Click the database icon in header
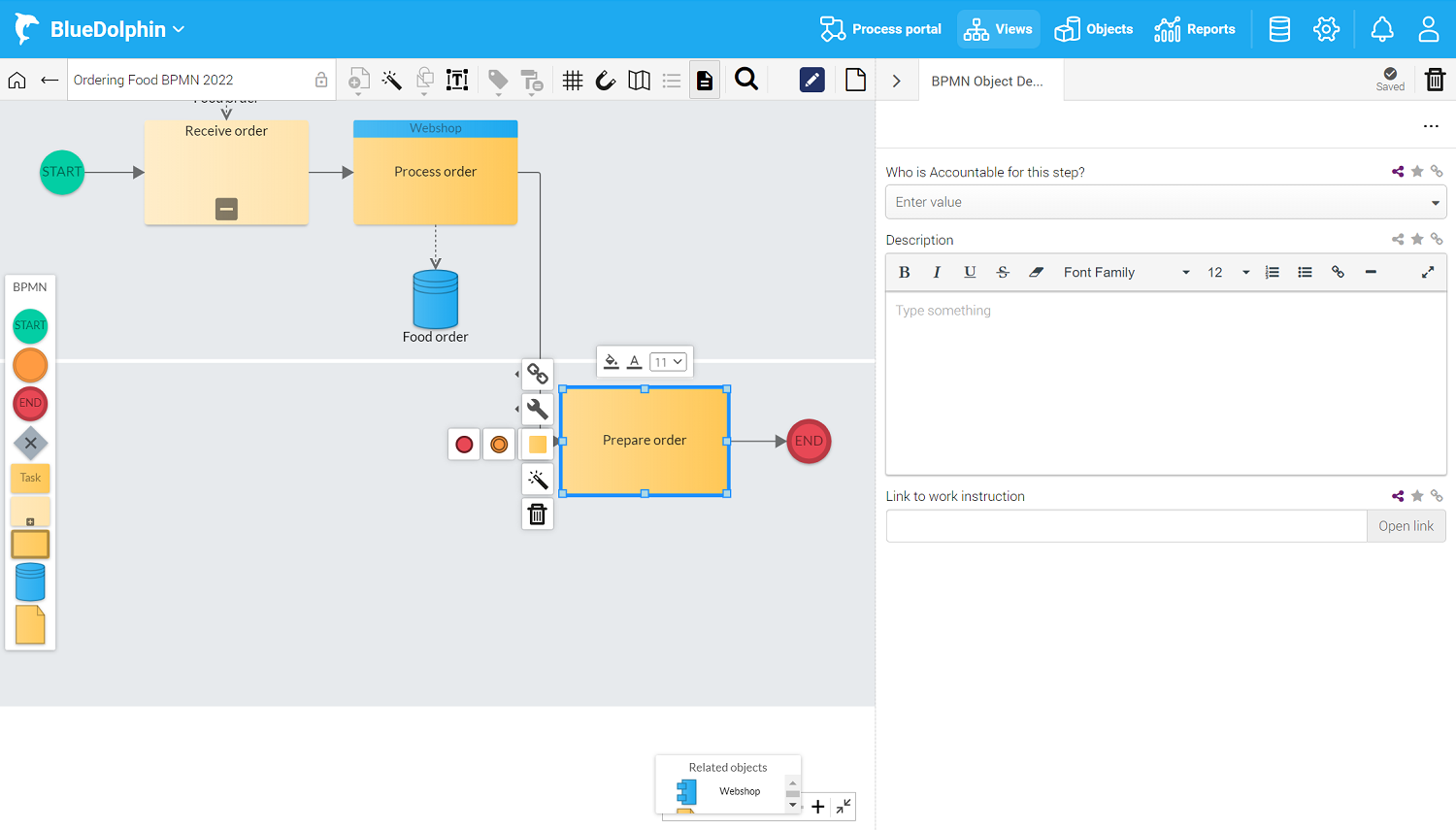Viewport: 1456px width, 830px height. coord(1279,29)
